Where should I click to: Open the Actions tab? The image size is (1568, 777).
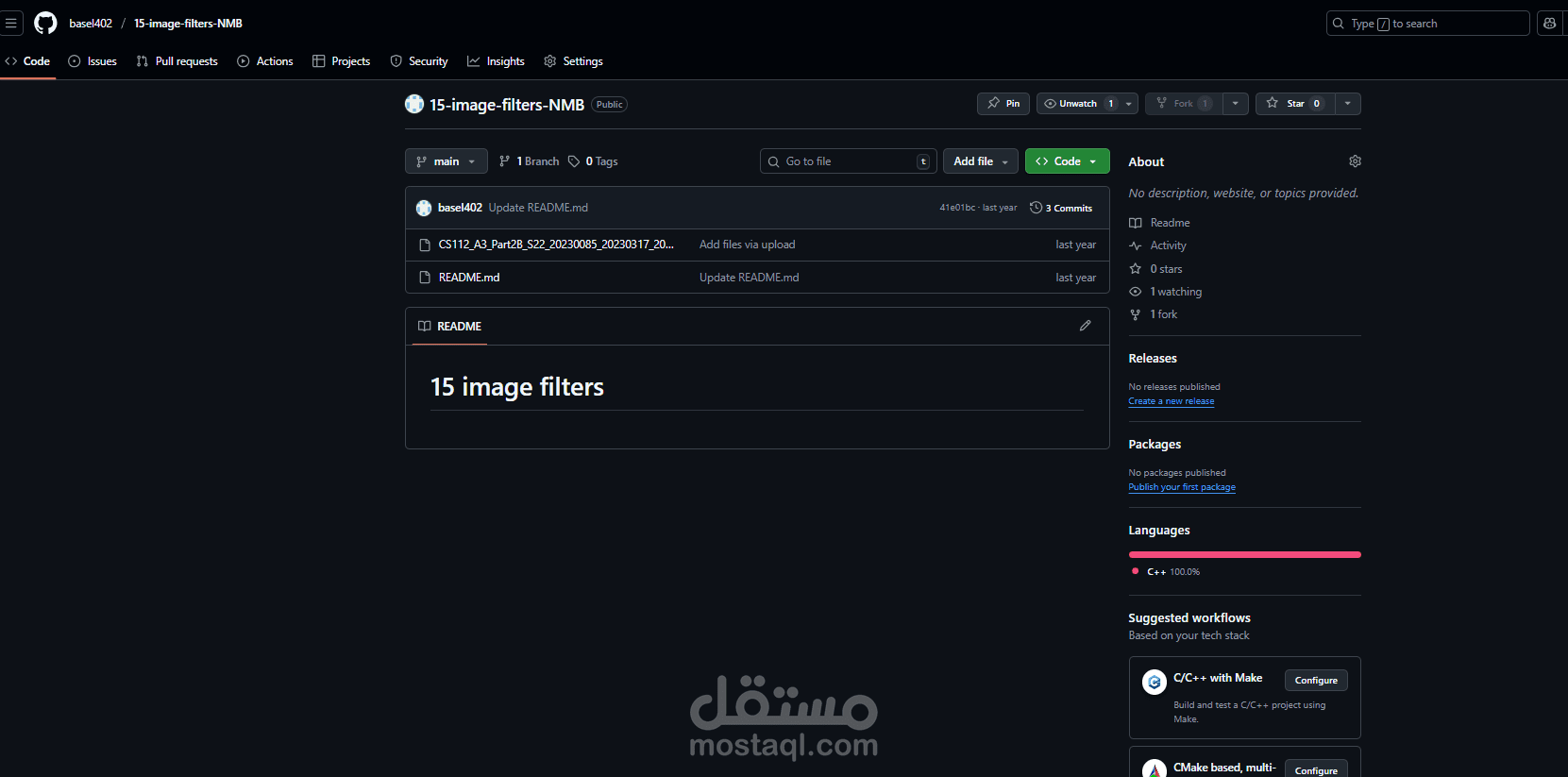pos(265,61)
